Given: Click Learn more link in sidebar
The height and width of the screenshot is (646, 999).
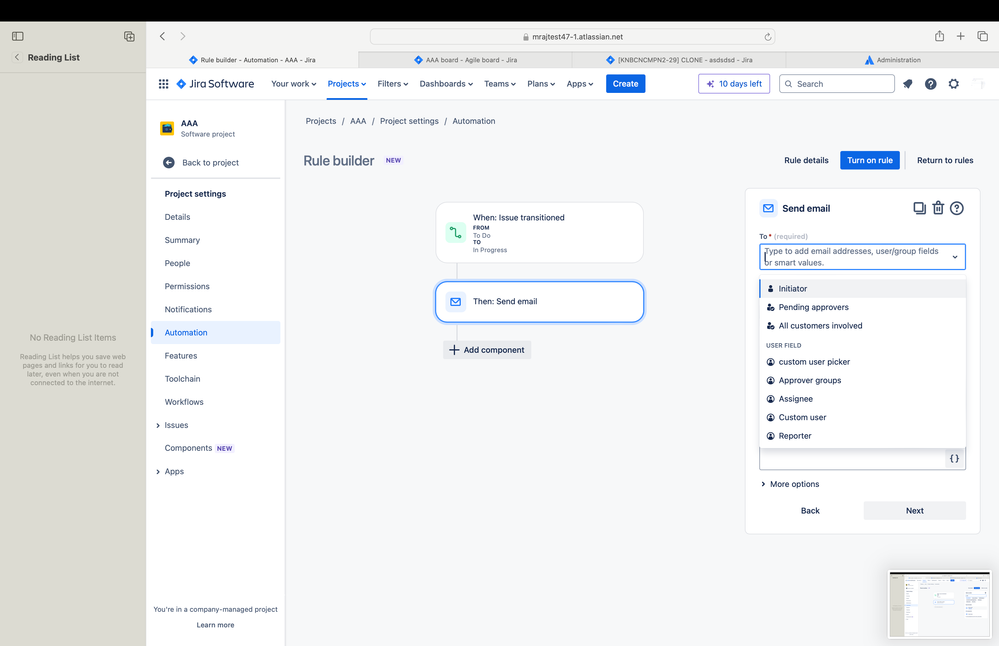Looking at the screenshot, I should coord(215,626).
